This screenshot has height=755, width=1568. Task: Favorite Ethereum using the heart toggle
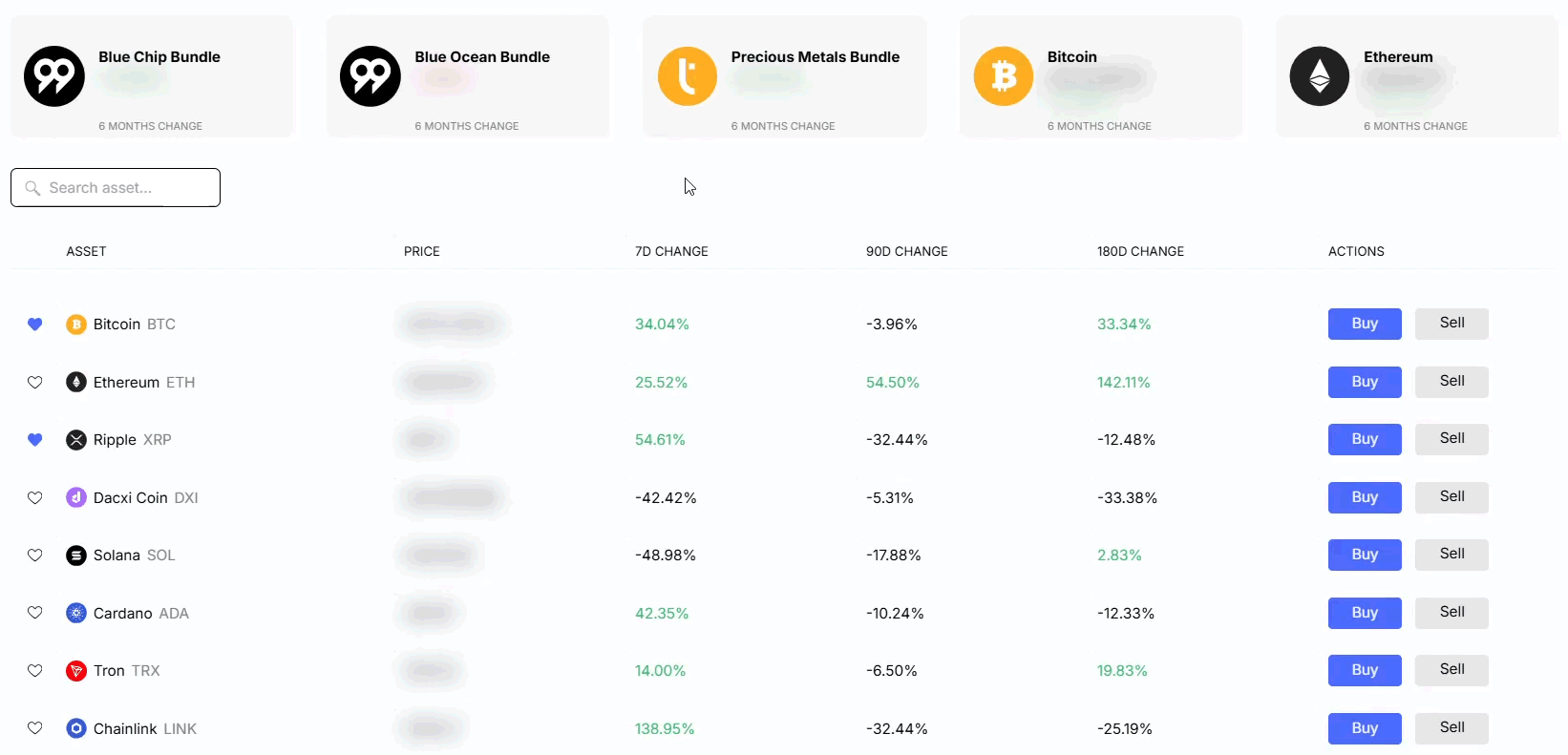click(x=34, y=382)
